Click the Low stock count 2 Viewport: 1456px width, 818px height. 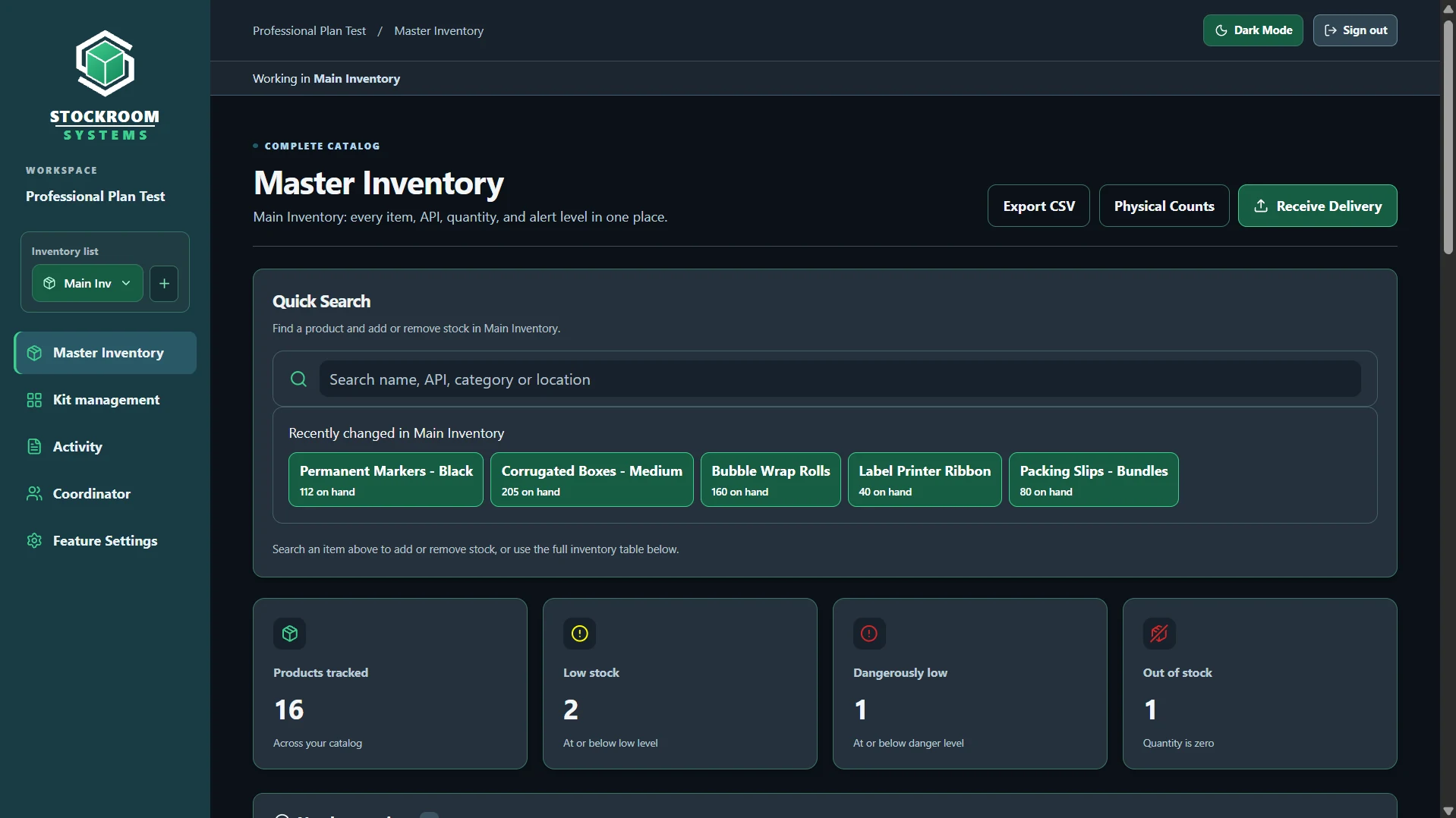click(571, 710)
